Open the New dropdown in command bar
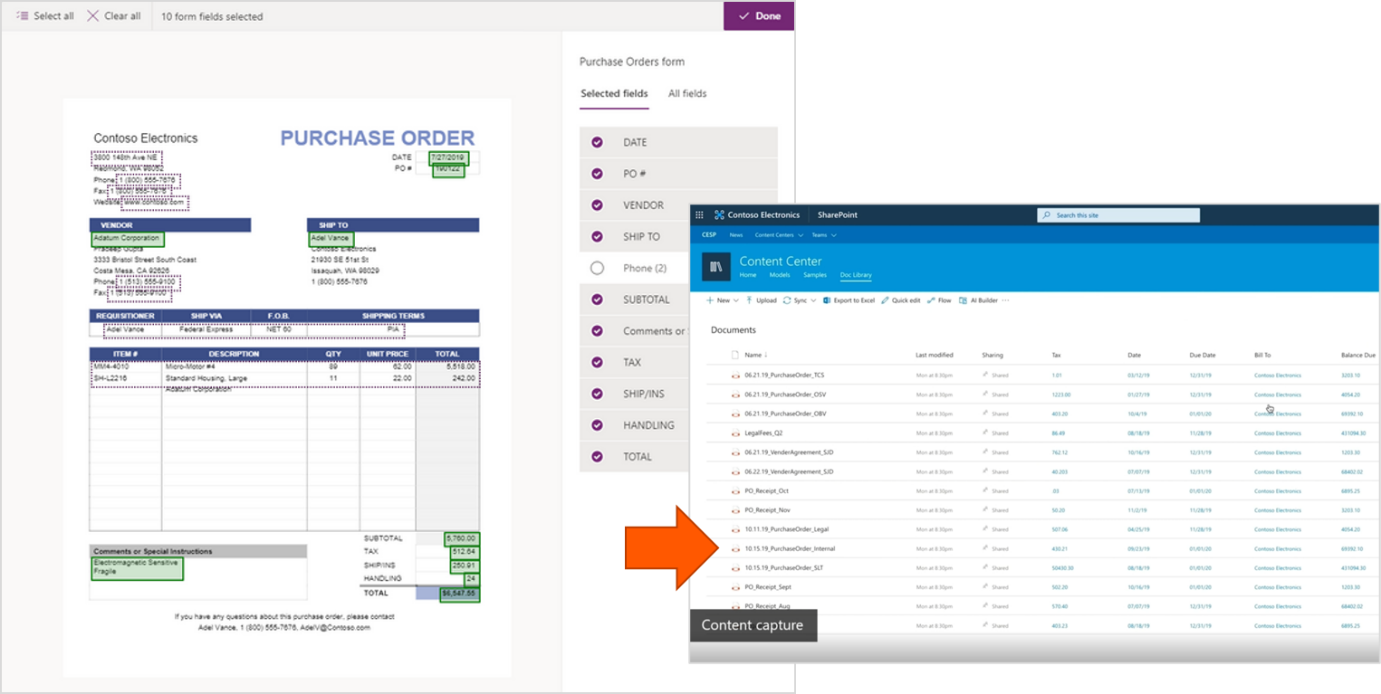This screenshot has height=694, width=1381. [722, 300]
